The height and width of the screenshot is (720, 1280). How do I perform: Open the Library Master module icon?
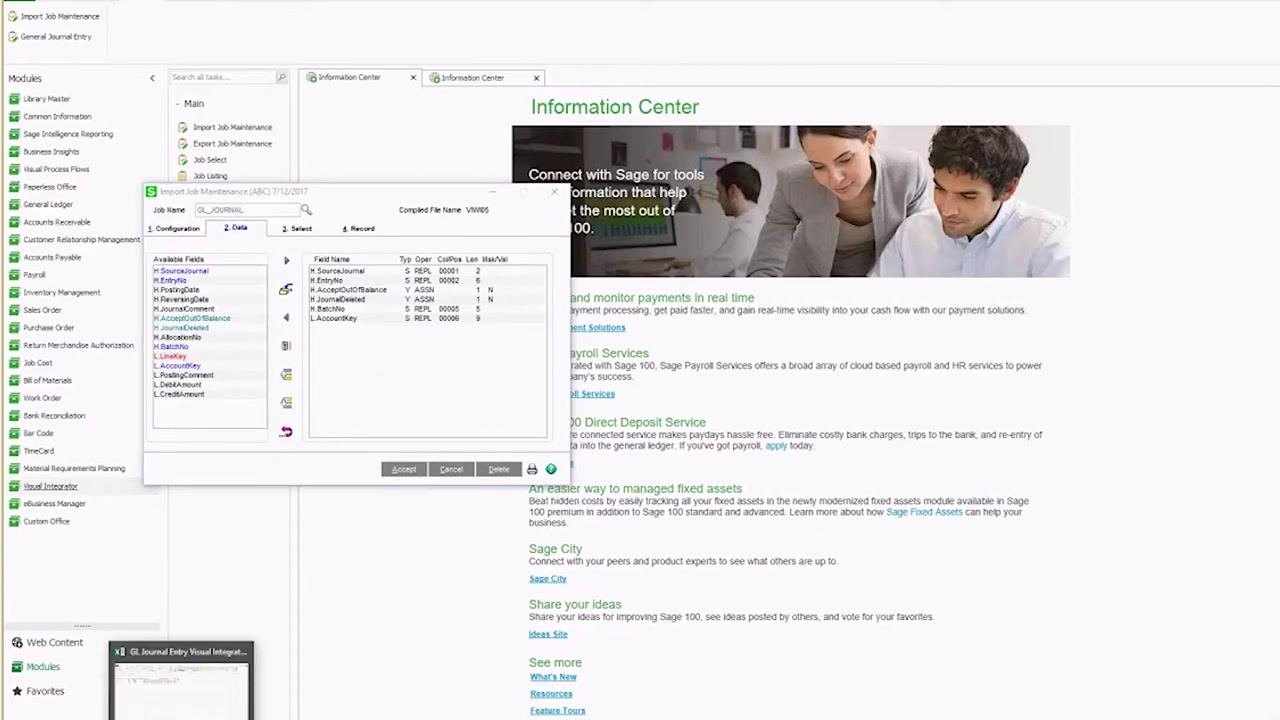click(x=14, y=99)
